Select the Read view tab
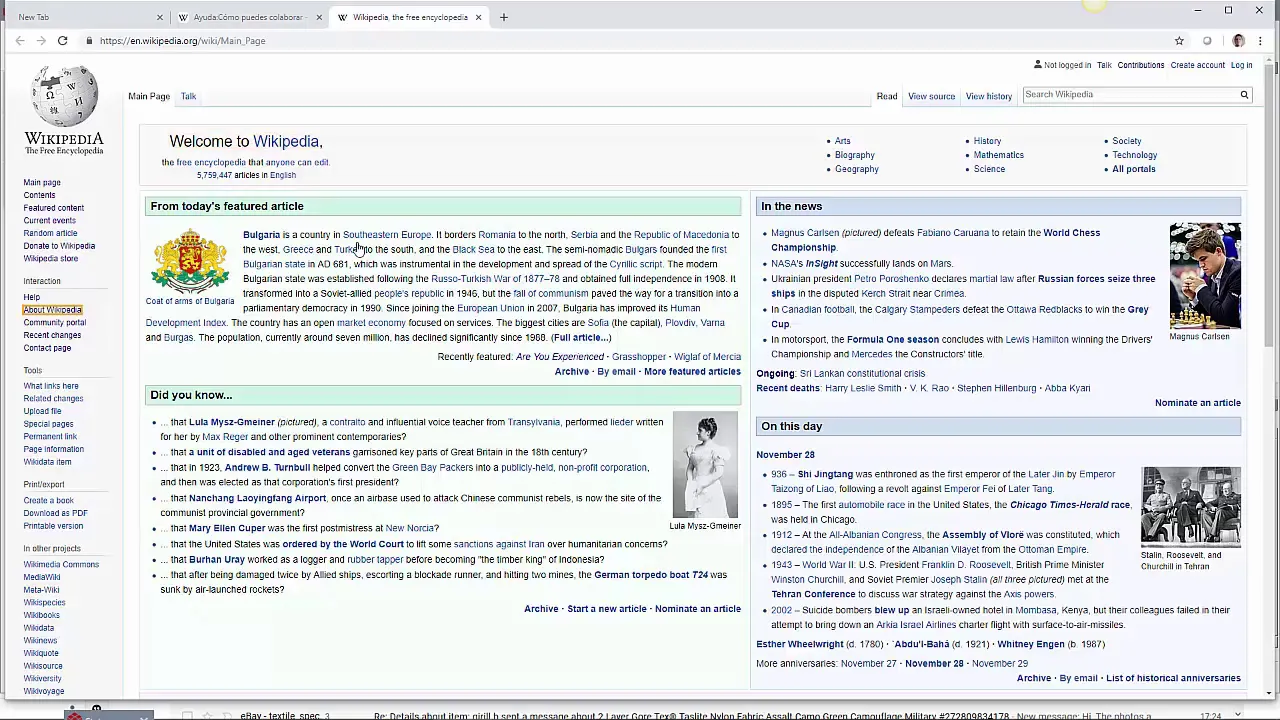 tap(887, 96)
